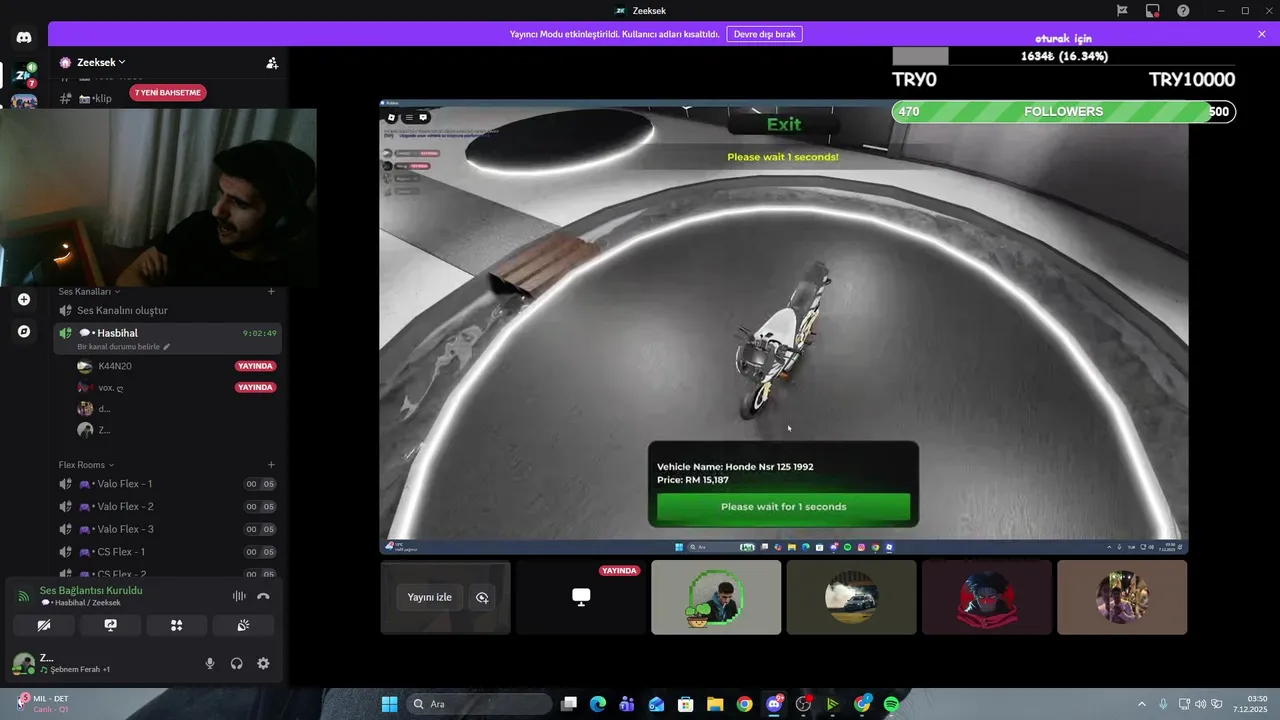The width and height of the screenshot is (1280, 720).
Task: Add channel to Flex Rooms category
Action: pyautogui.click(x=271, y=464)
